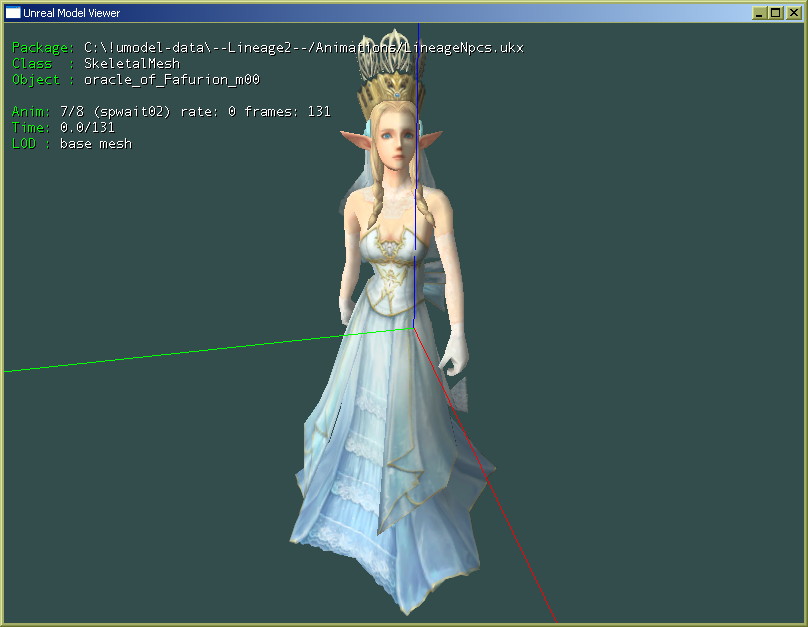Click the package path LineageNpcs.ukx text
Screen dimensions: 808x627
coord(304,48)
